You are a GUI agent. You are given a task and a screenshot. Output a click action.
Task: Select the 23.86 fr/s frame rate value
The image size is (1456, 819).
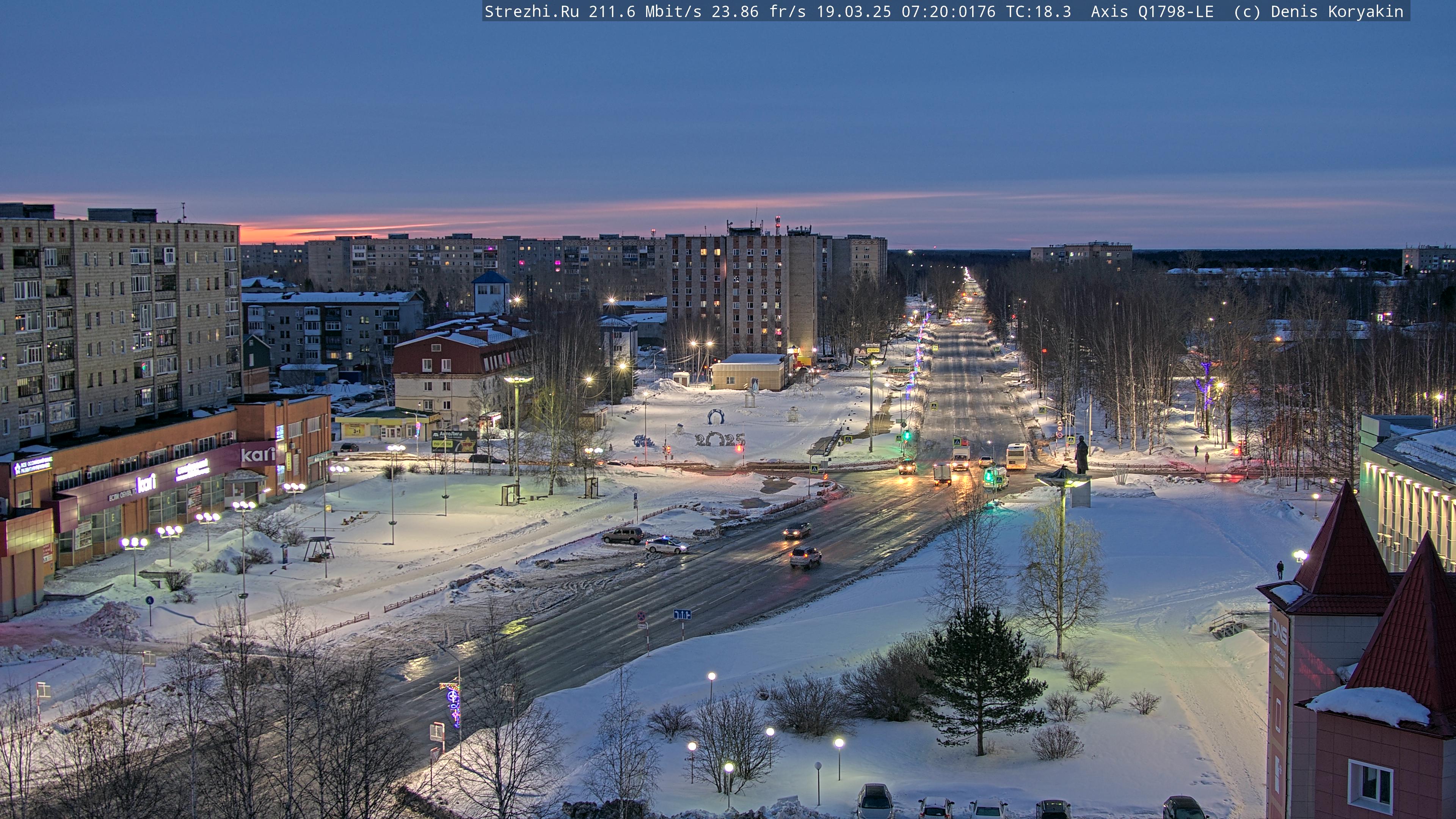point(758,11)
